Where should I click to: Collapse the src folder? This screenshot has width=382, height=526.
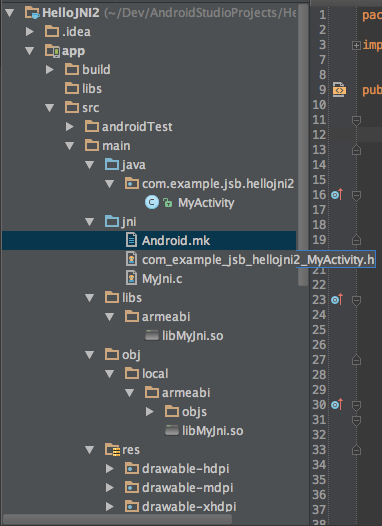click(50, 108)
